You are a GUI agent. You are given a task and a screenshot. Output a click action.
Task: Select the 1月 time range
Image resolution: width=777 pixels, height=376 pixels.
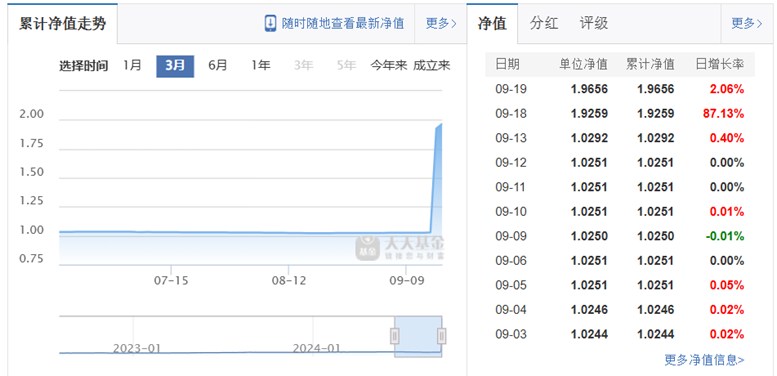point(132,66)
